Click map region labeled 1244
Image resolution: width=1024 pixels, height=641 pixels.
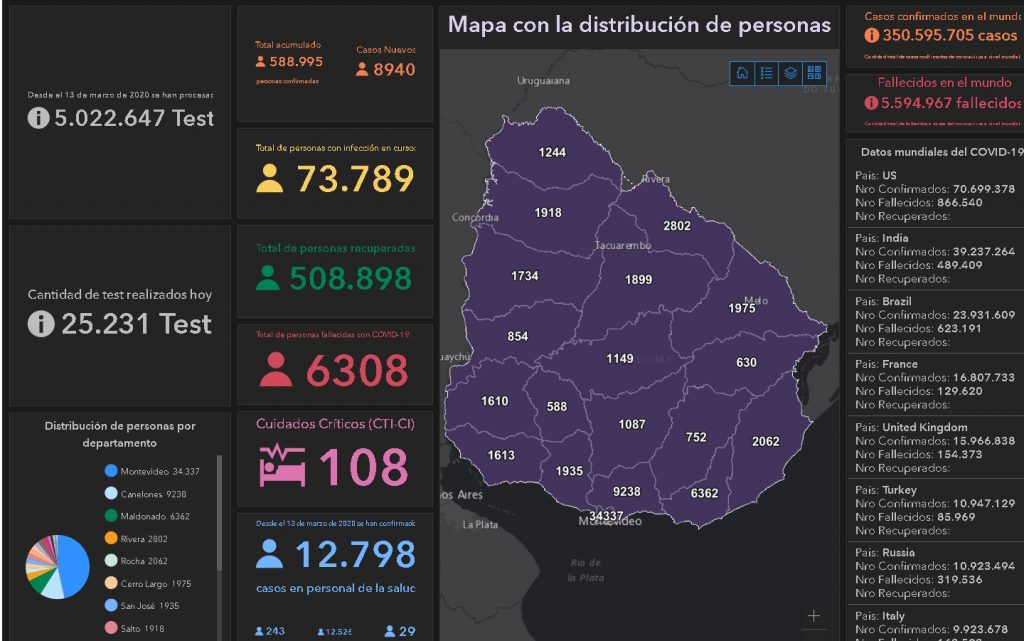pyautogui.click(x=552, y=152)
